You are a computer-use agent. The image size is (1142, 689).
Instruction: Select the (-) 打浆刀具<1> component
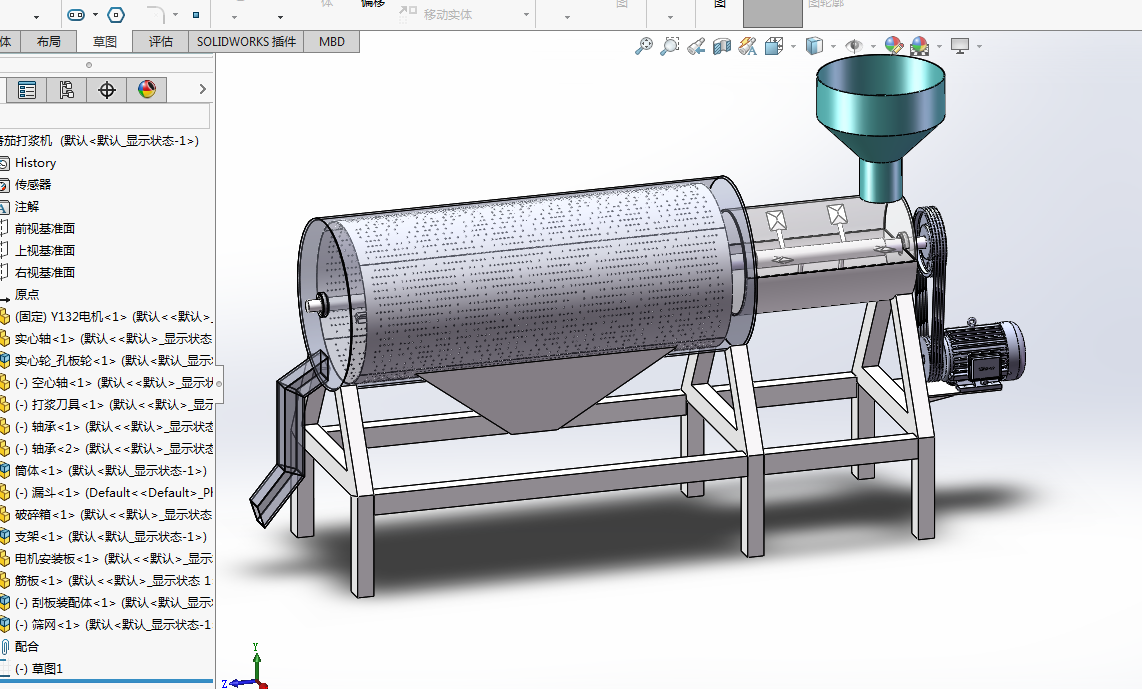coord(113,404)
